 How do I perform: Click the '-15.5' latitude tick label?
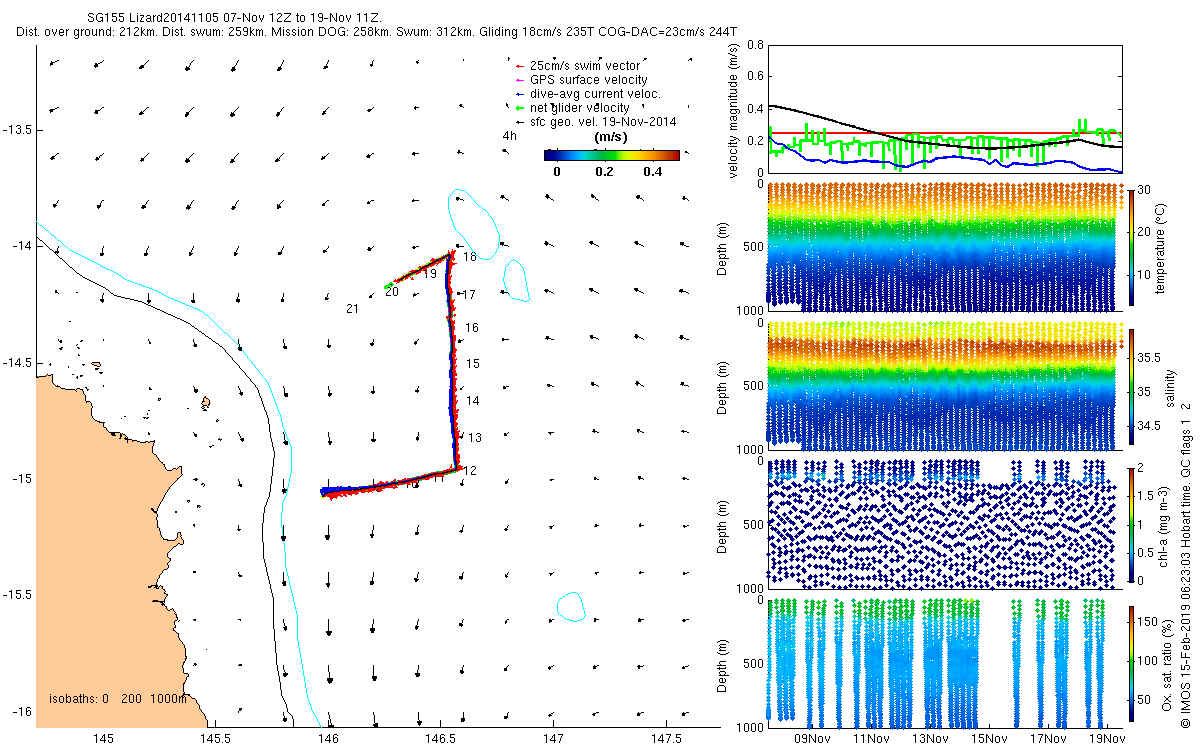[x=18, y=595]
